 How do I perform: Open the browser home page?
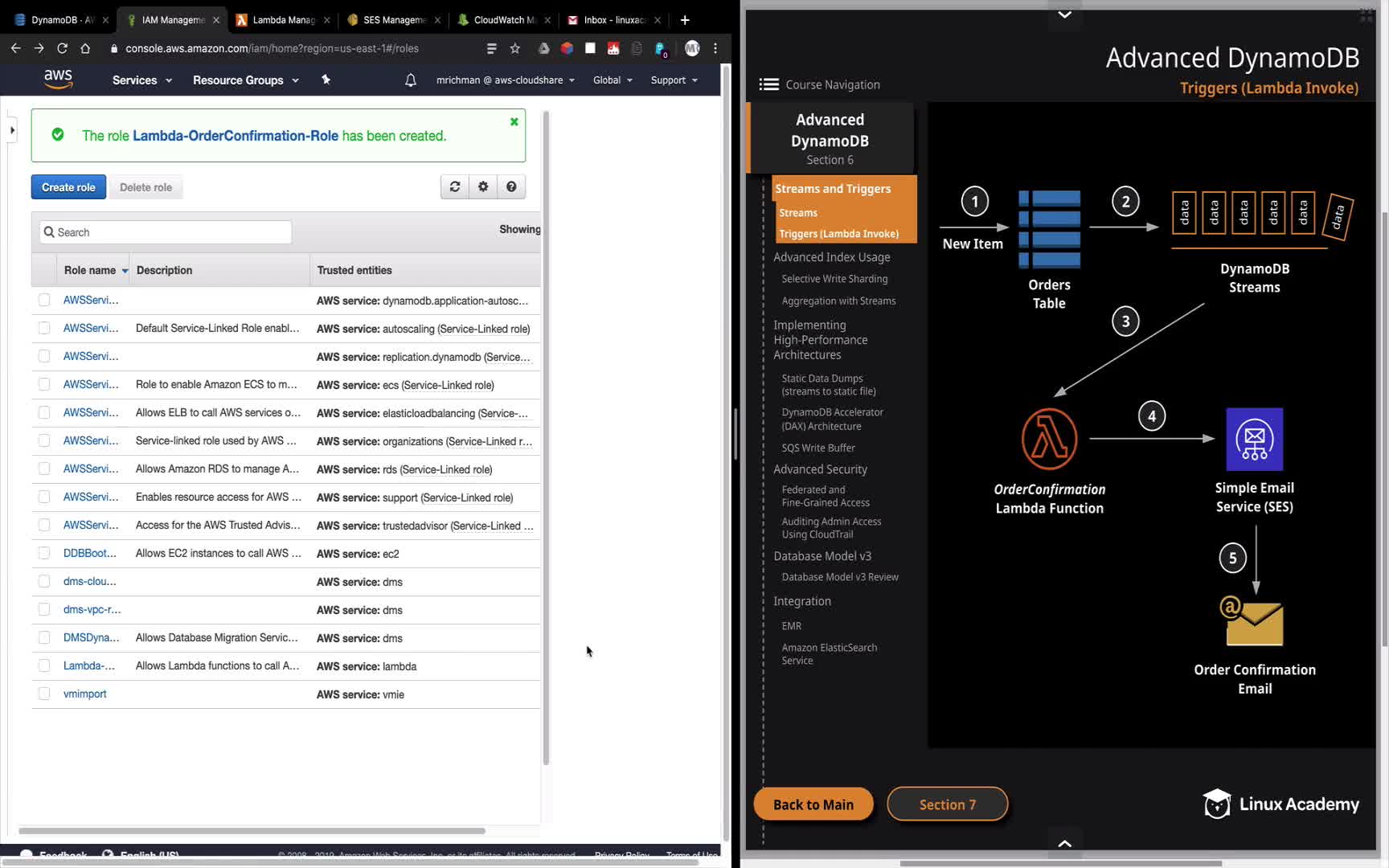[85, 48]
